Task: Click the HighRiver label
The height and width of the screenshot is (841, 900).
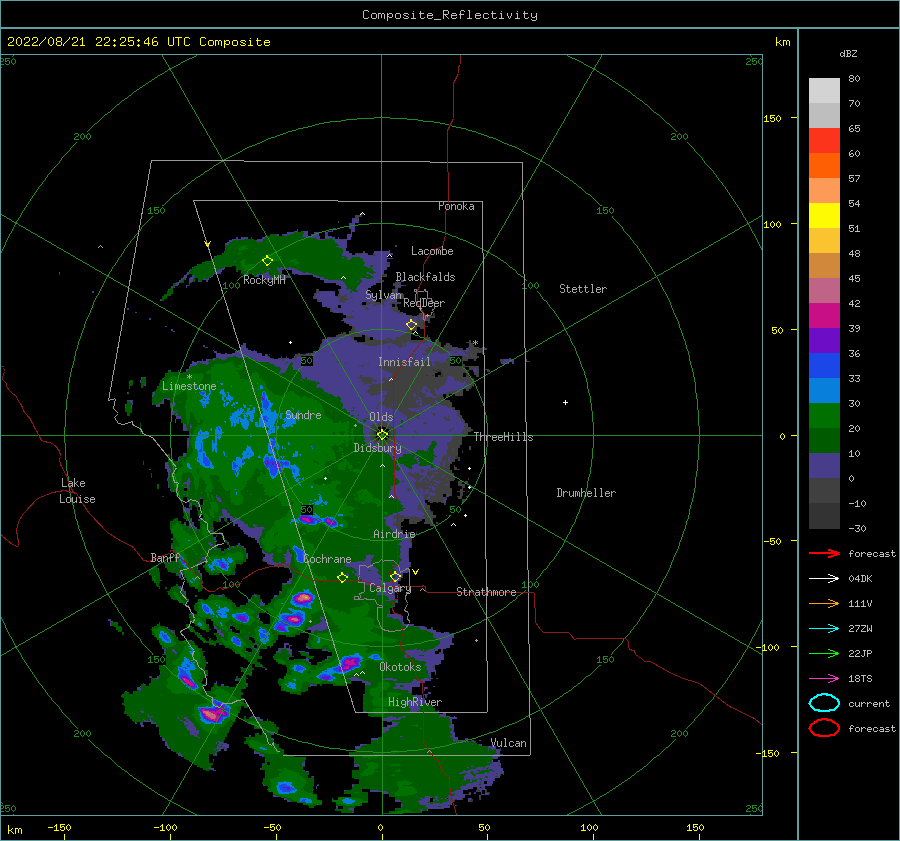Action: tap(415, 702)
